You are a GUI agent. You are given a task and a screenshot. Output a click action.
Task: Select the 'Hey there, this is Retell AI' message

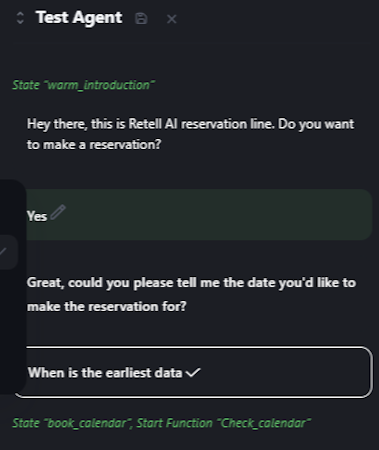190,134
